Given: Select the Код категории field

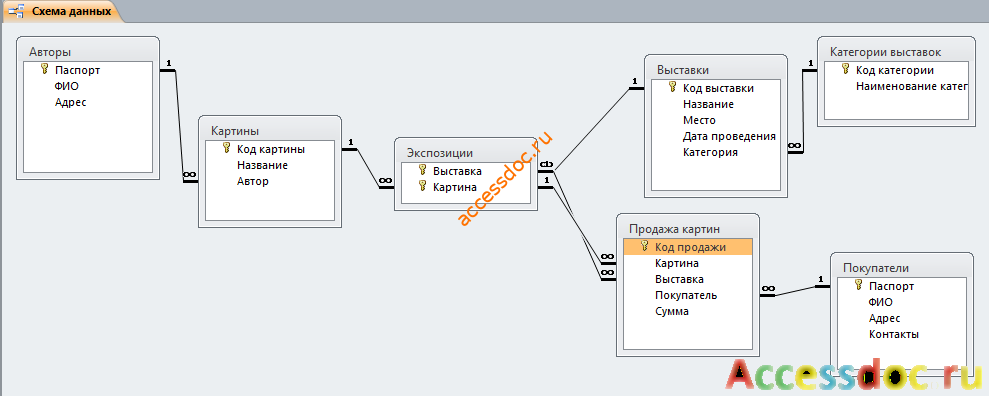Looking at the screenshot, I should pos(896,70).
